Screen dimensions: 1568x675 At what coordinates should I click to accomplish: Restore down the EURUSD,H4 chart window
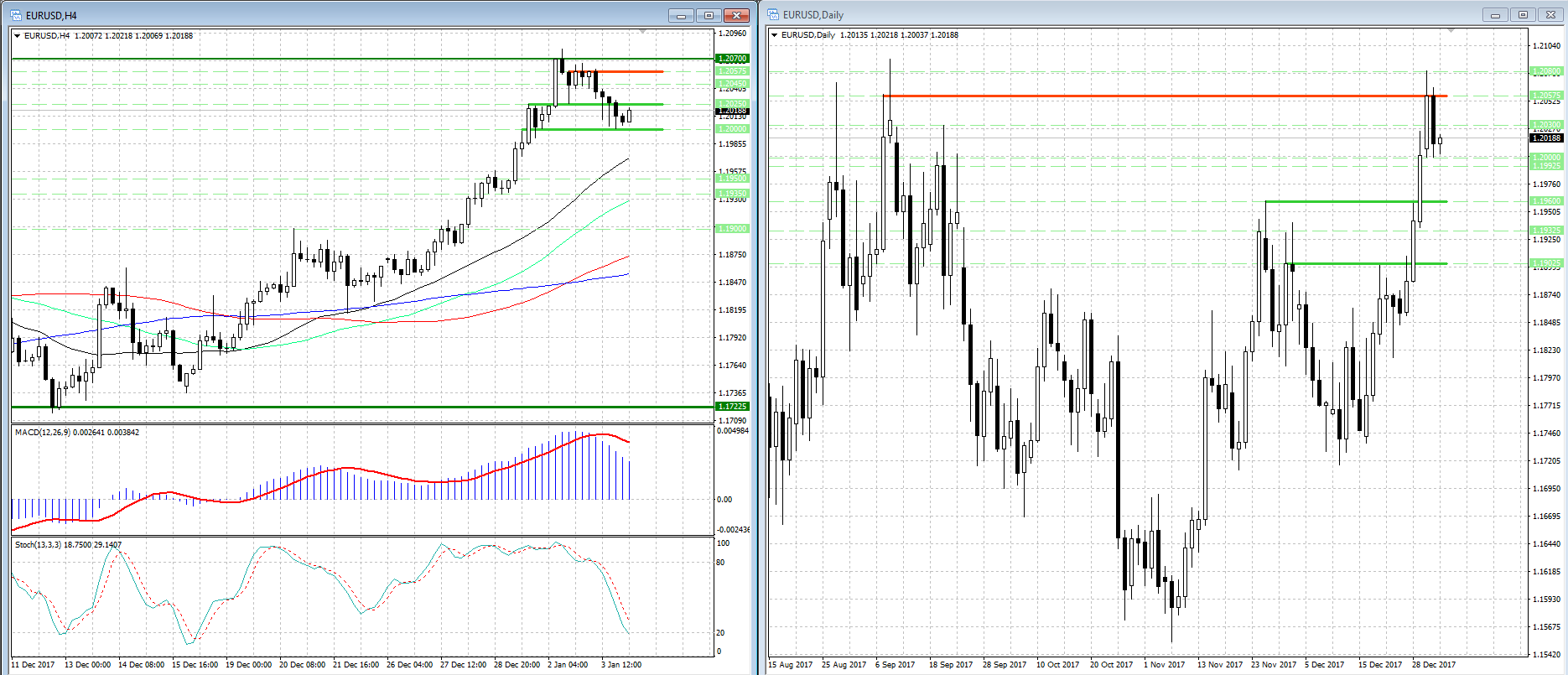point(709,15)
